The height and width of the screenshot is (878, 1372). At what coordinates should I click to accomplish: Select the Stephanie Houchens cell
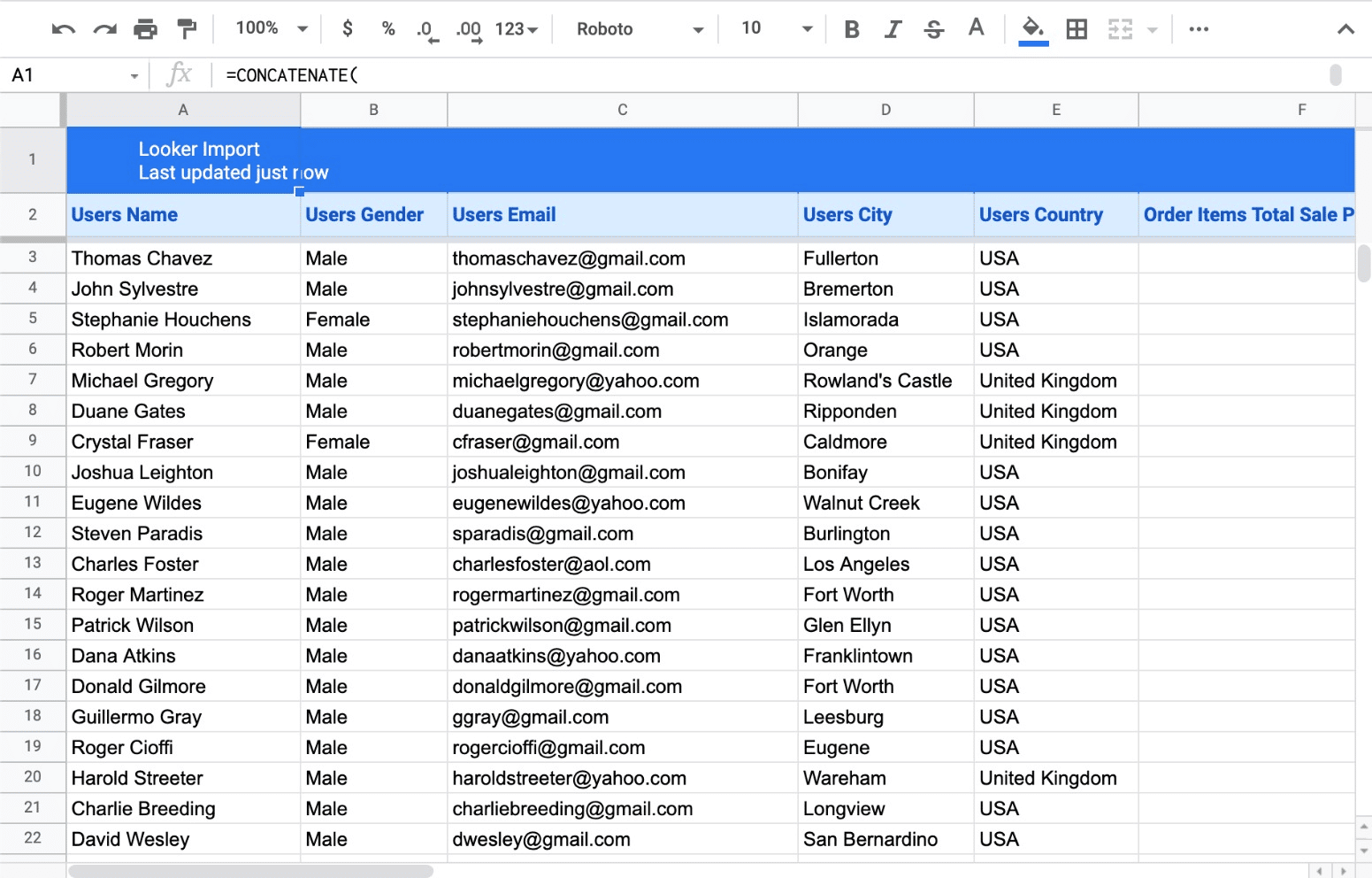tap(183, 320)
